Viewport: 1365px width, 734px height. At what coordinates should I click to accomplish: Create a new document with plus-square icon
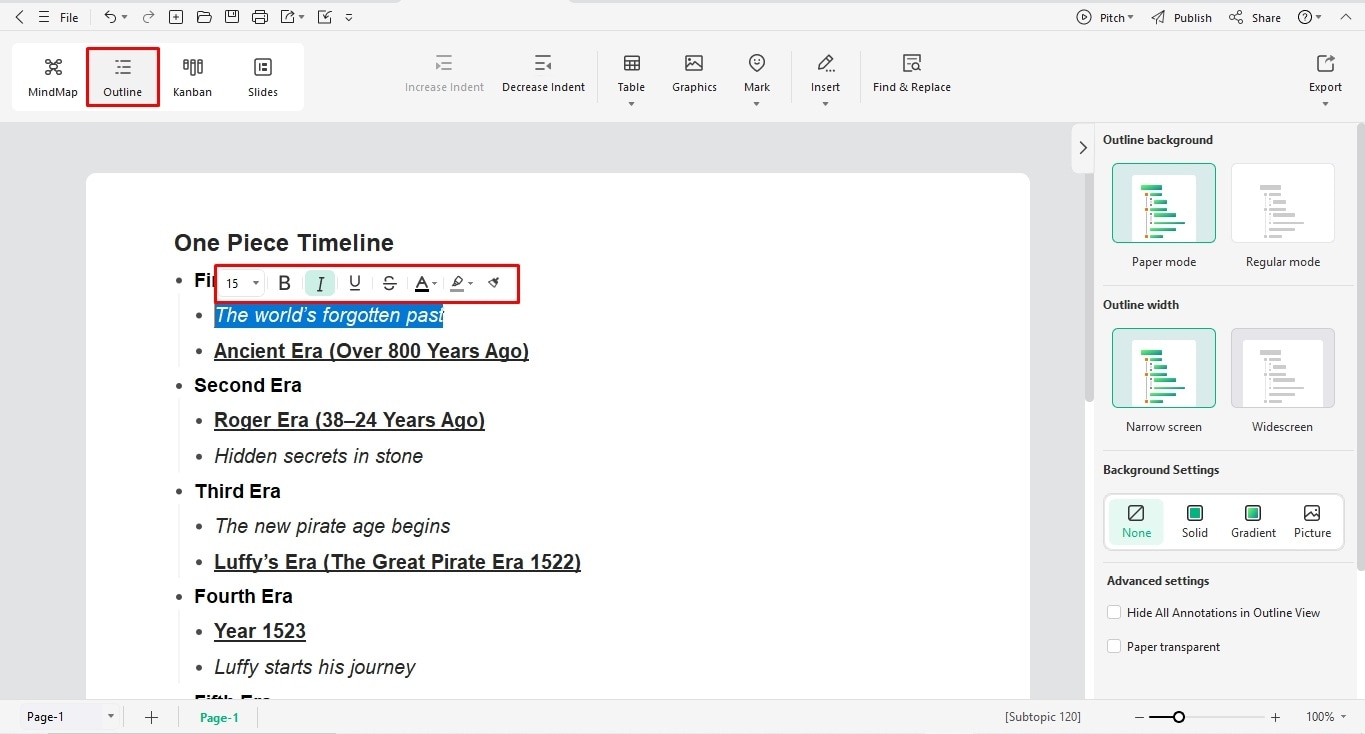176,17
